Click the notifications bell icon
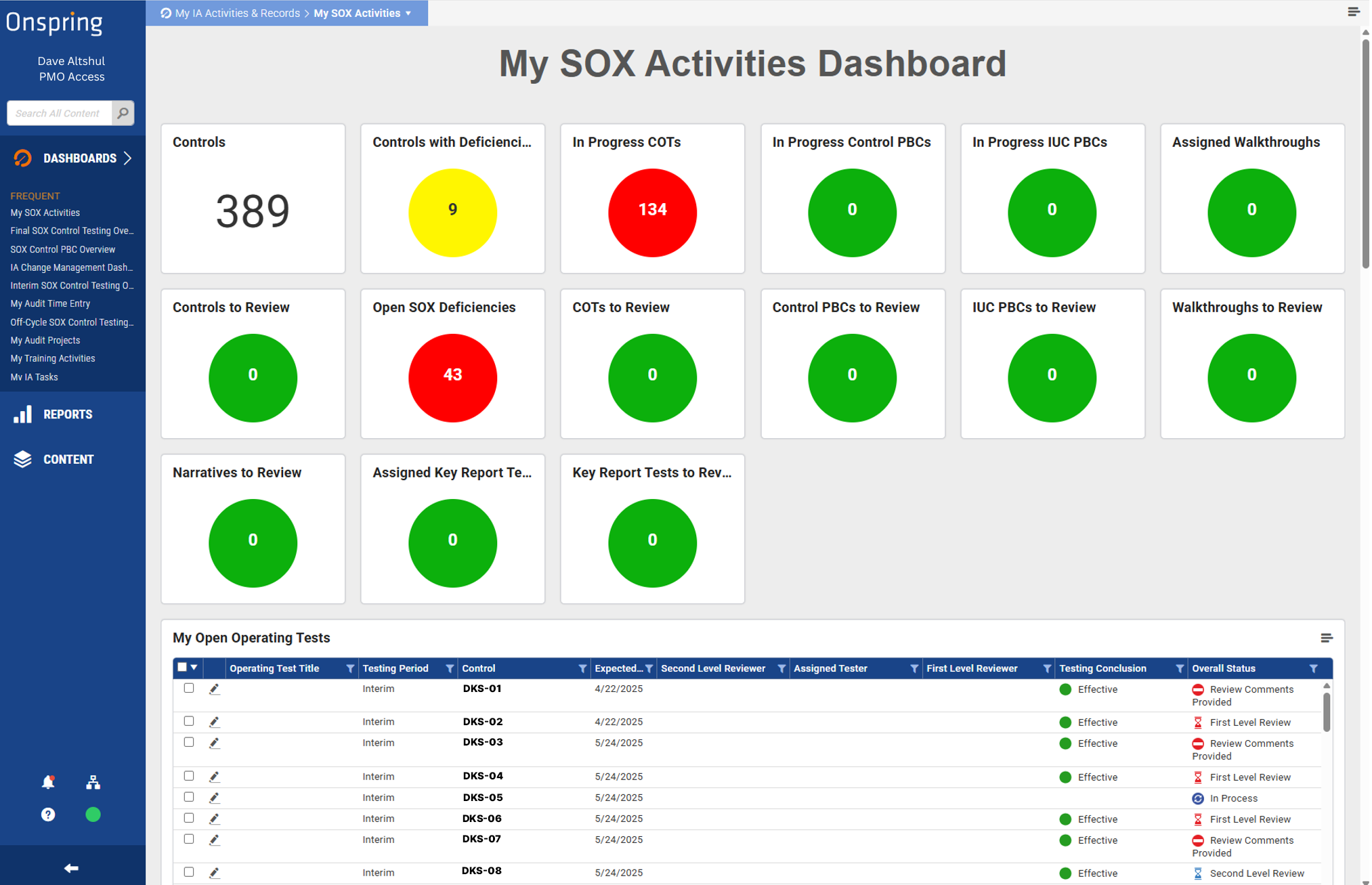This screenshot has width=1372, height=885. click(48, 782)
